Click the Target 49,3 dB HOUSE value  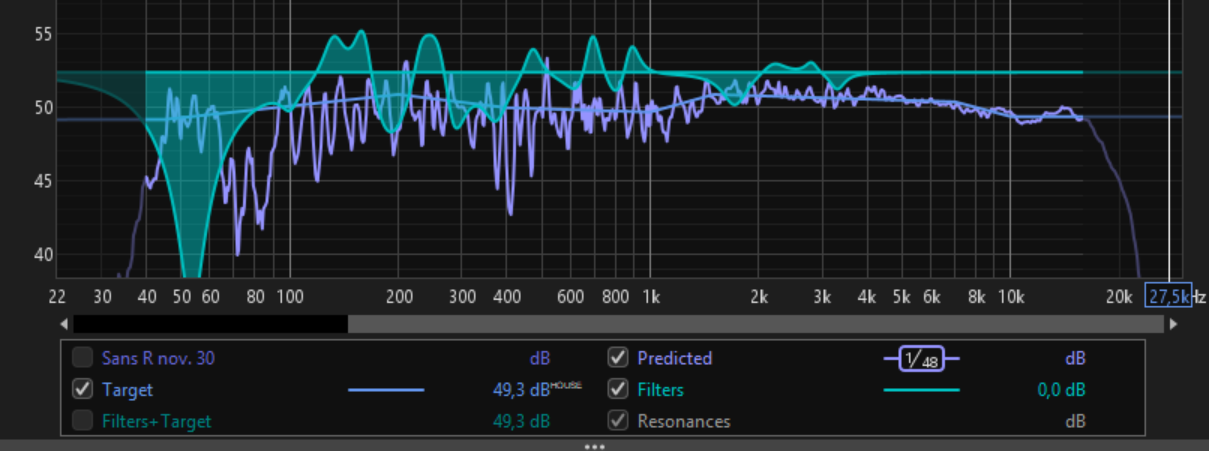pos(530,390)
